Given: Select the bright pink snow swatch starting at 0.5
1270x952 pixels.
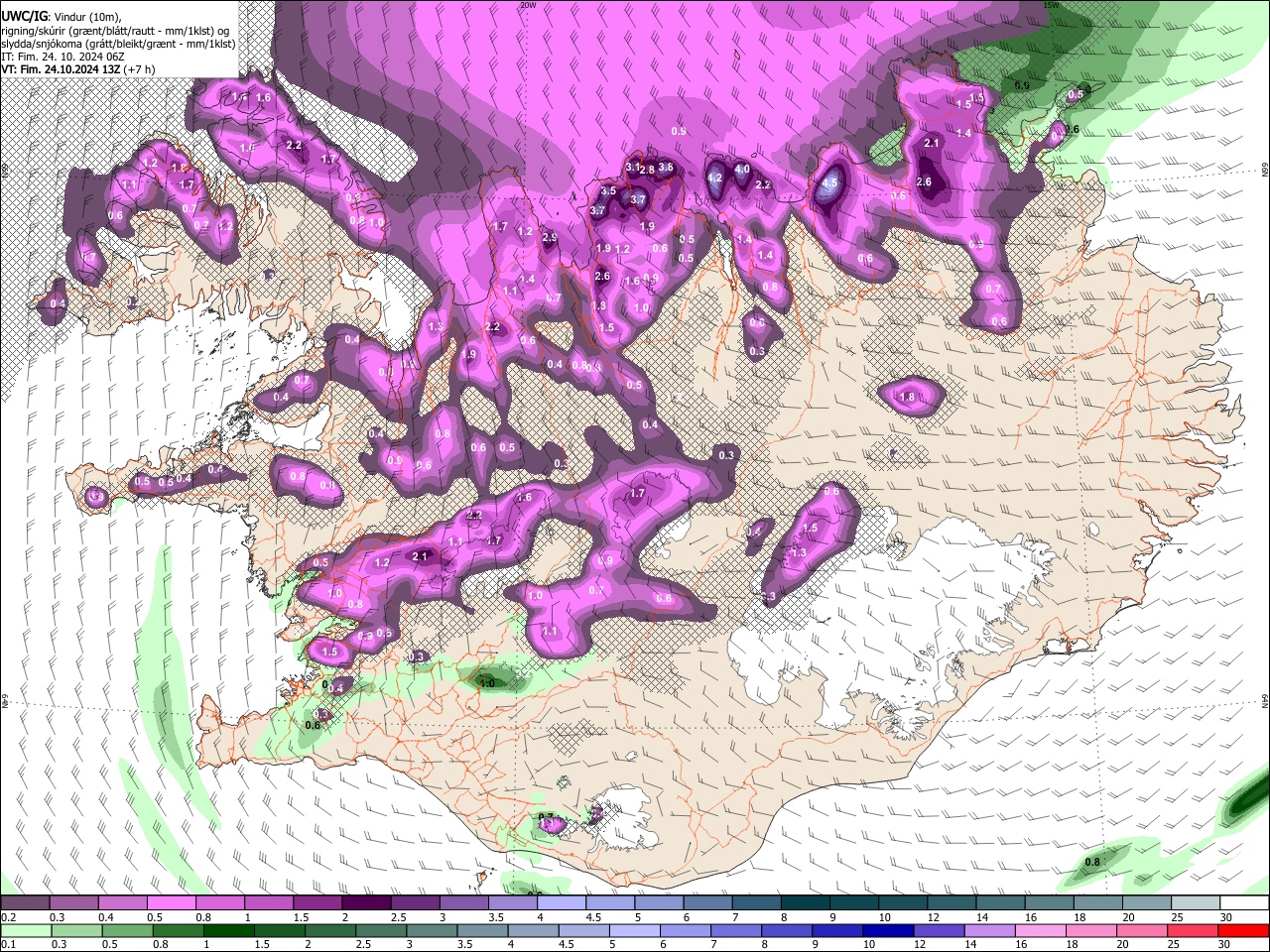Looking at the screenshot, I should (172, 903).
